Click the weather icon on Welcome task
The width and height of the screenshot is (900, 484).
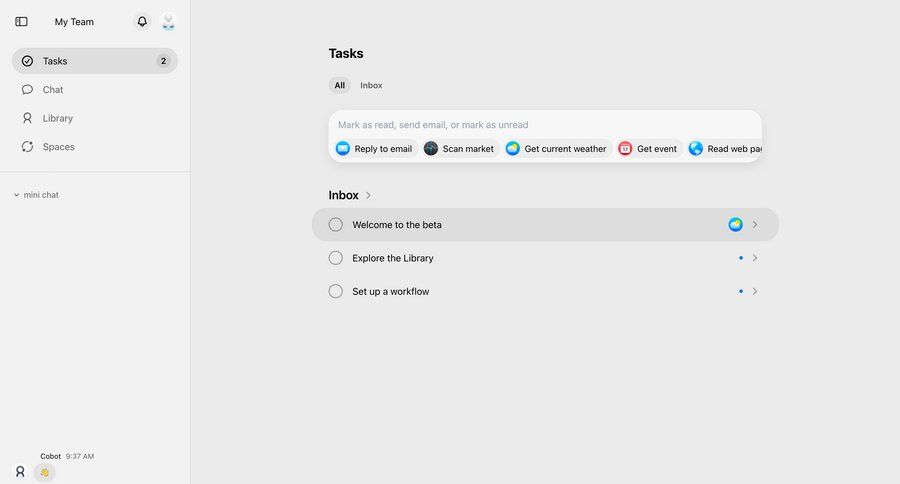point(736,225)
